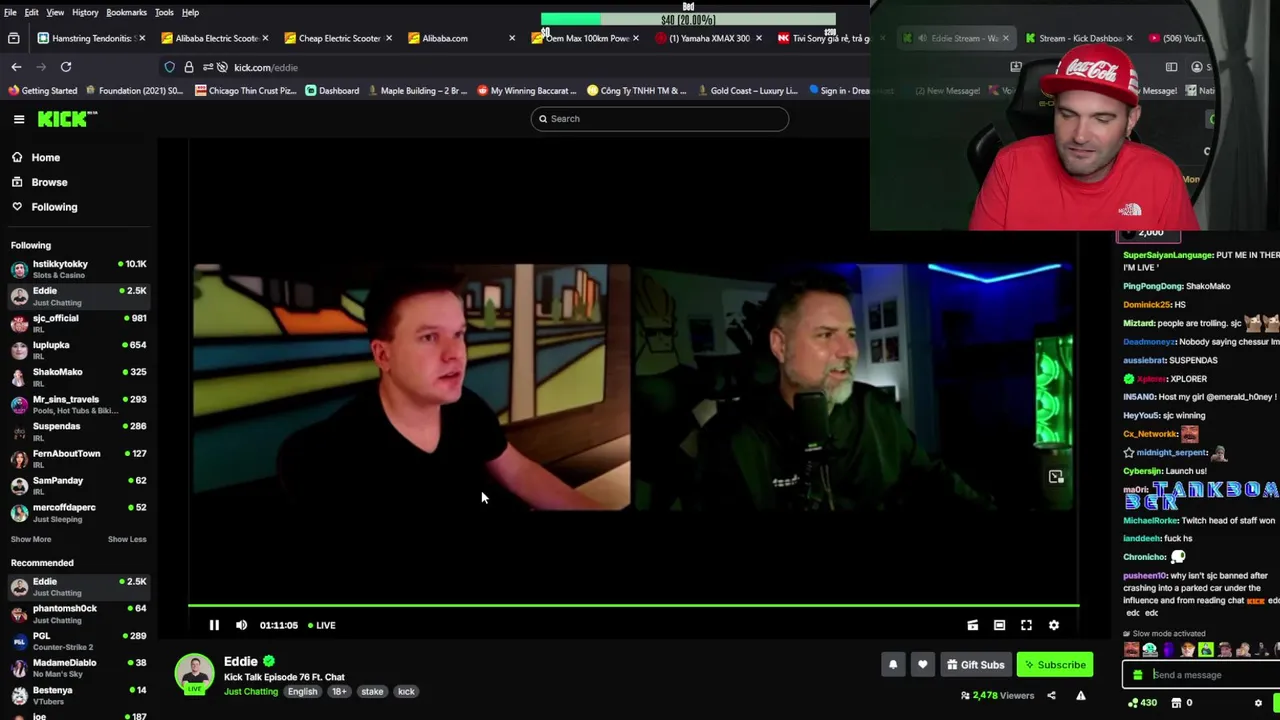1280x720 pixels.
Task: Open the Kick sidebar hamburger menu
Action: pos(19,119)
